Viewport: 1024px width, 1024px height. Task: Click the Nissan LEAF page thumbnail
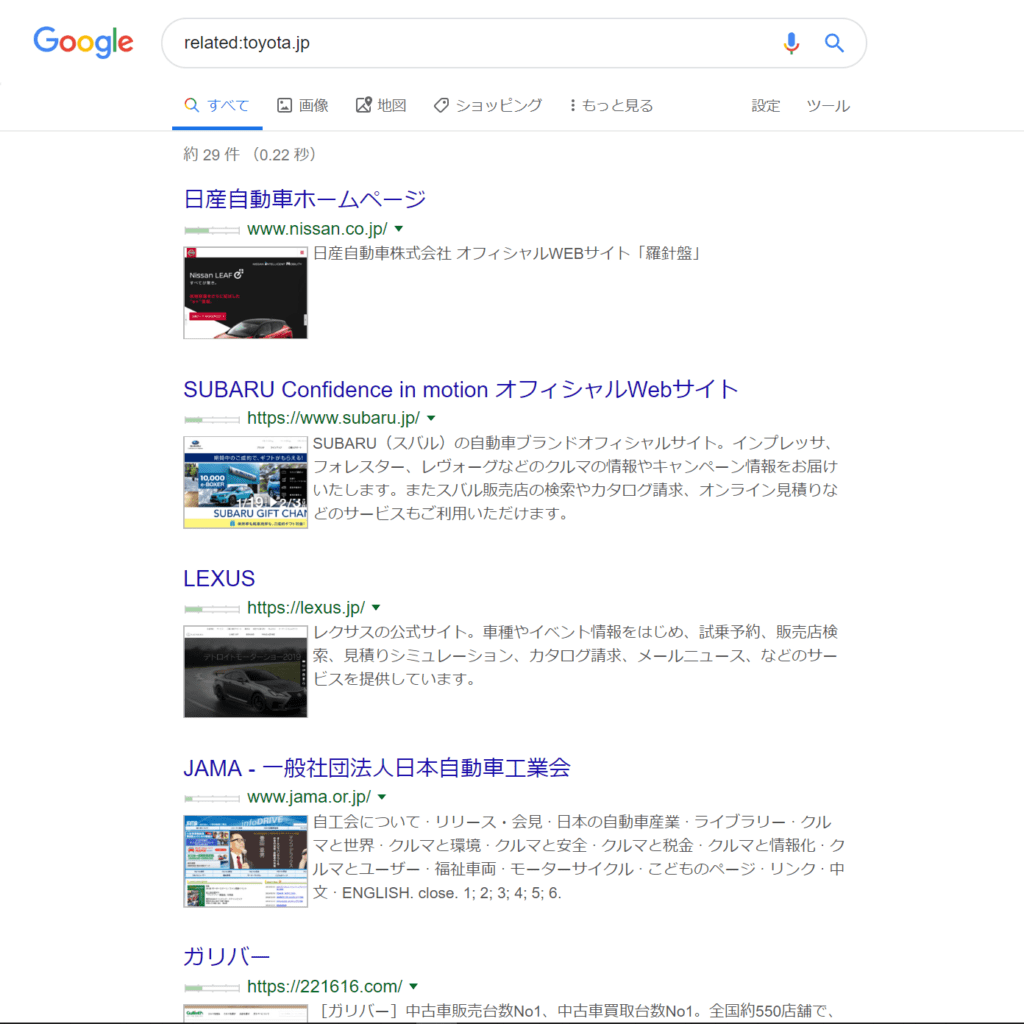[246, 293]
